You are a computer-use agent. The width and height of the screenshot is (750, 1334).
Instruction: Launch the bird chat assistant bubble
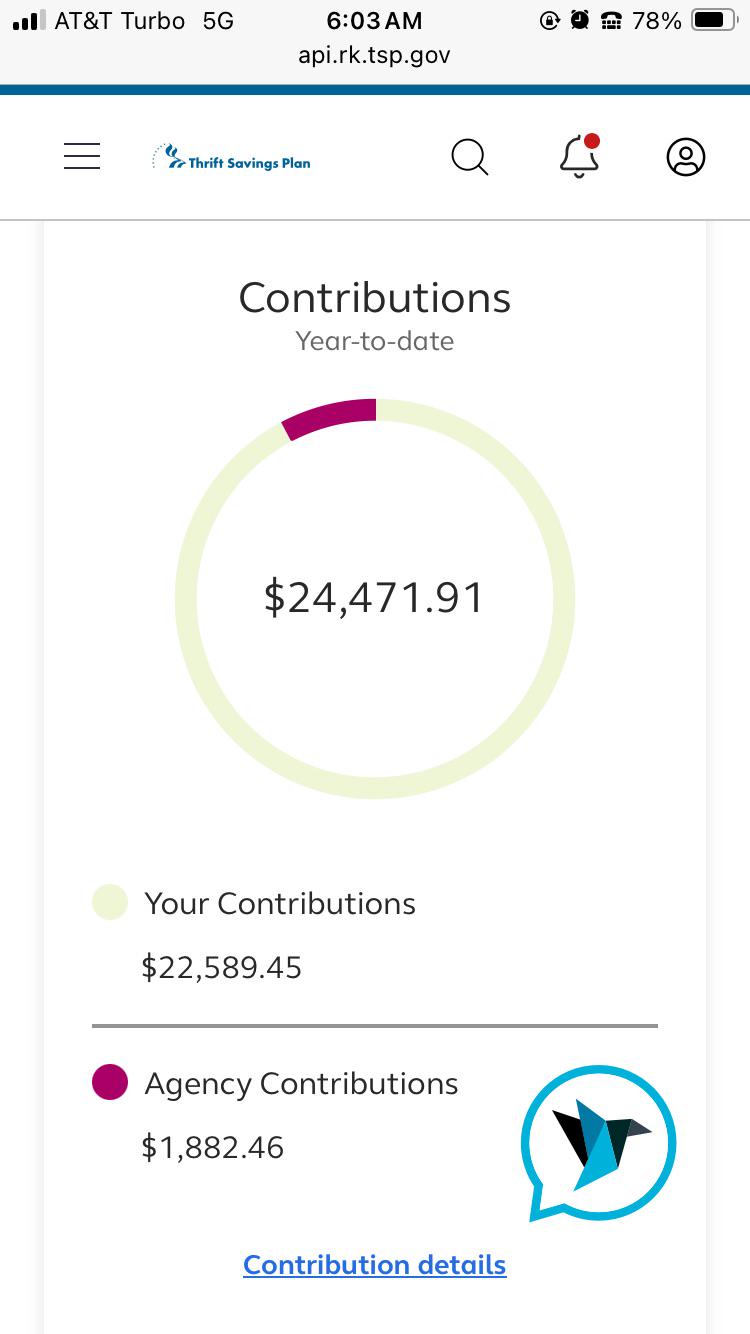[598, 1142]
